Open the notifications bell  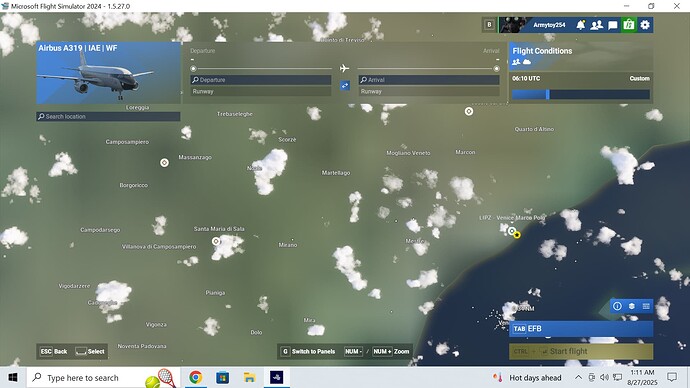(581, 25)
